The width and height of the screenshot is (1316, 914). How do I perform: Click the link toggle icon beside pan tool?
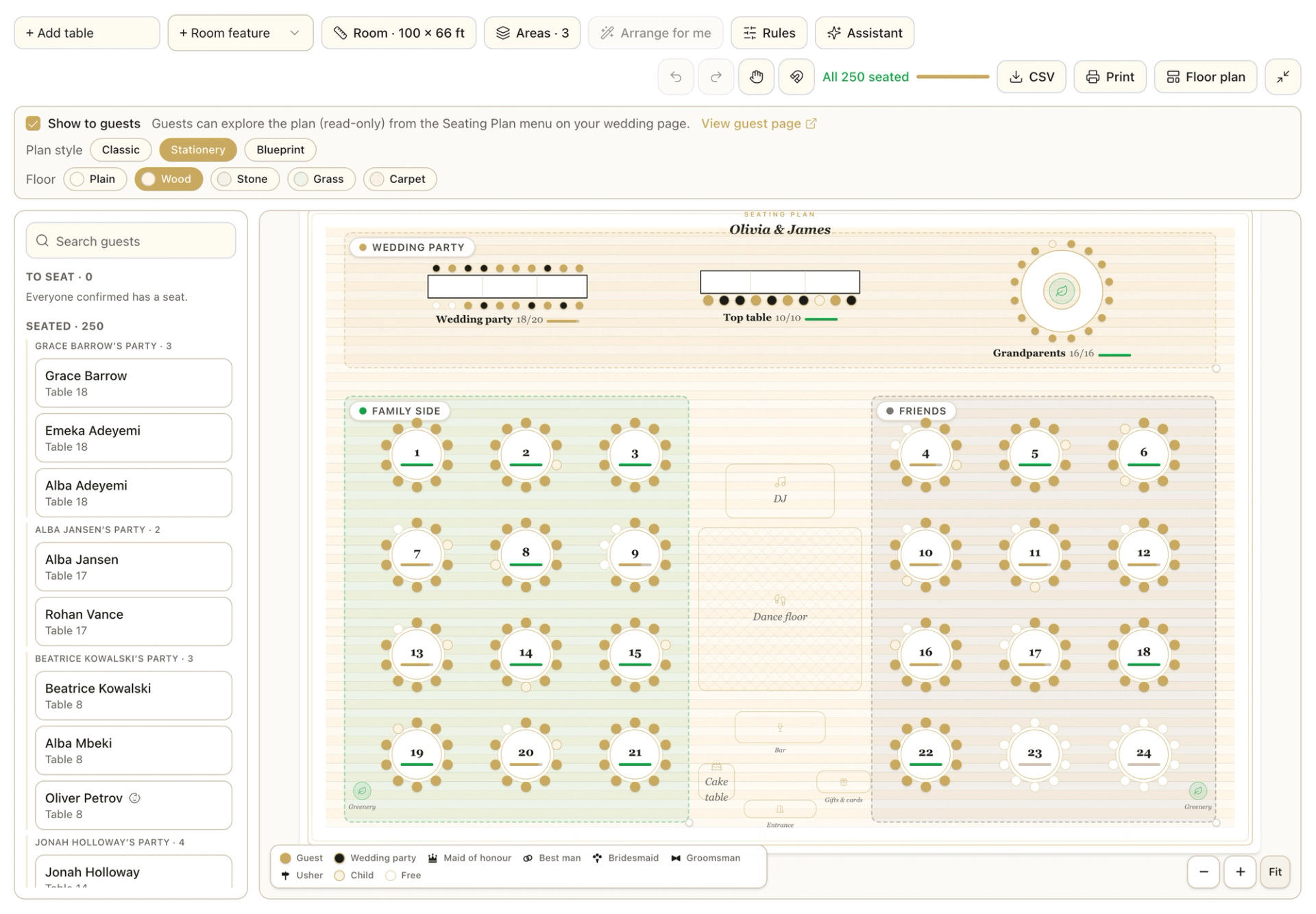[x=796, y=77]
